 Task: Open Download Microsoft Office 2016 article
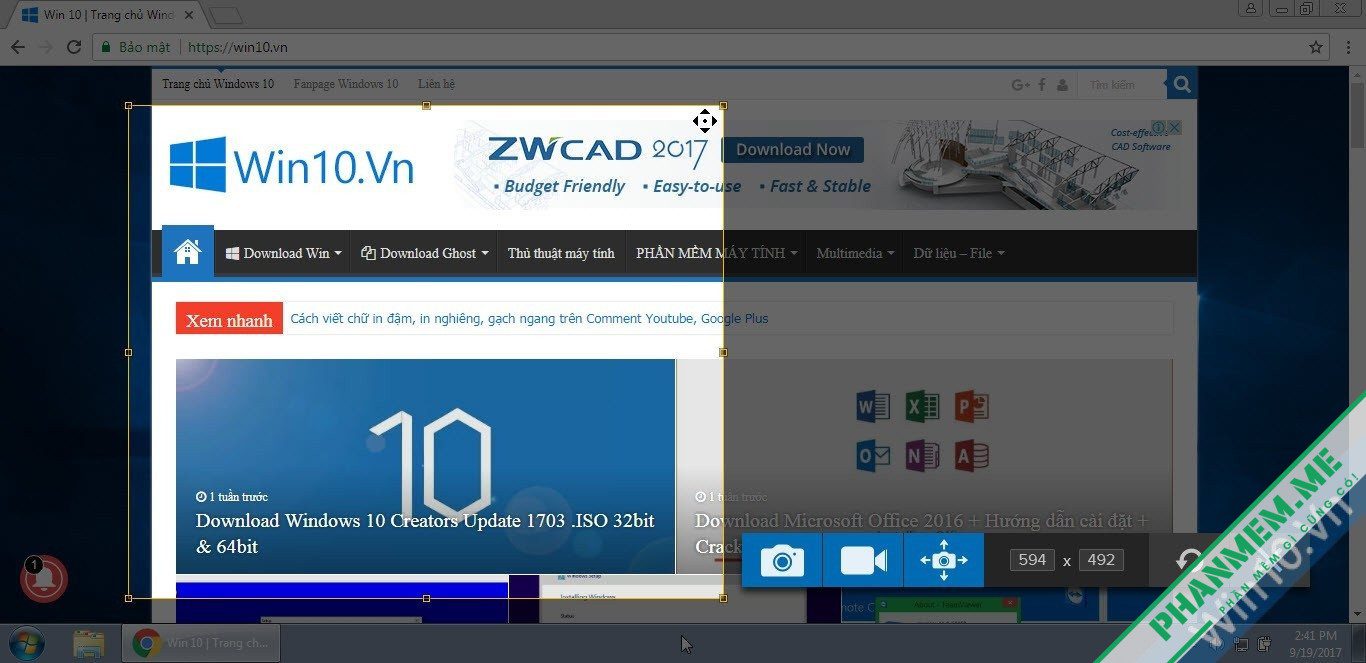[x=921, y=533]
